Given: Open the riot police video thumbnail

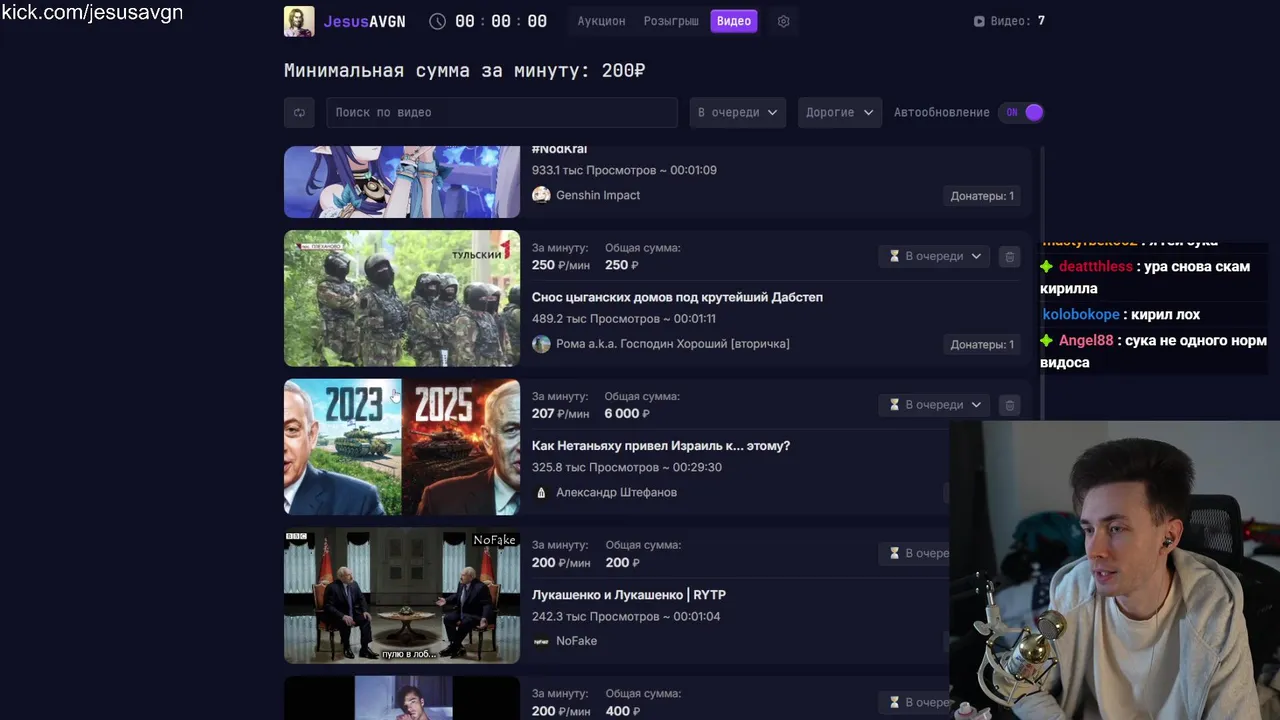Looking at the screenshot, I should (402, 299).
